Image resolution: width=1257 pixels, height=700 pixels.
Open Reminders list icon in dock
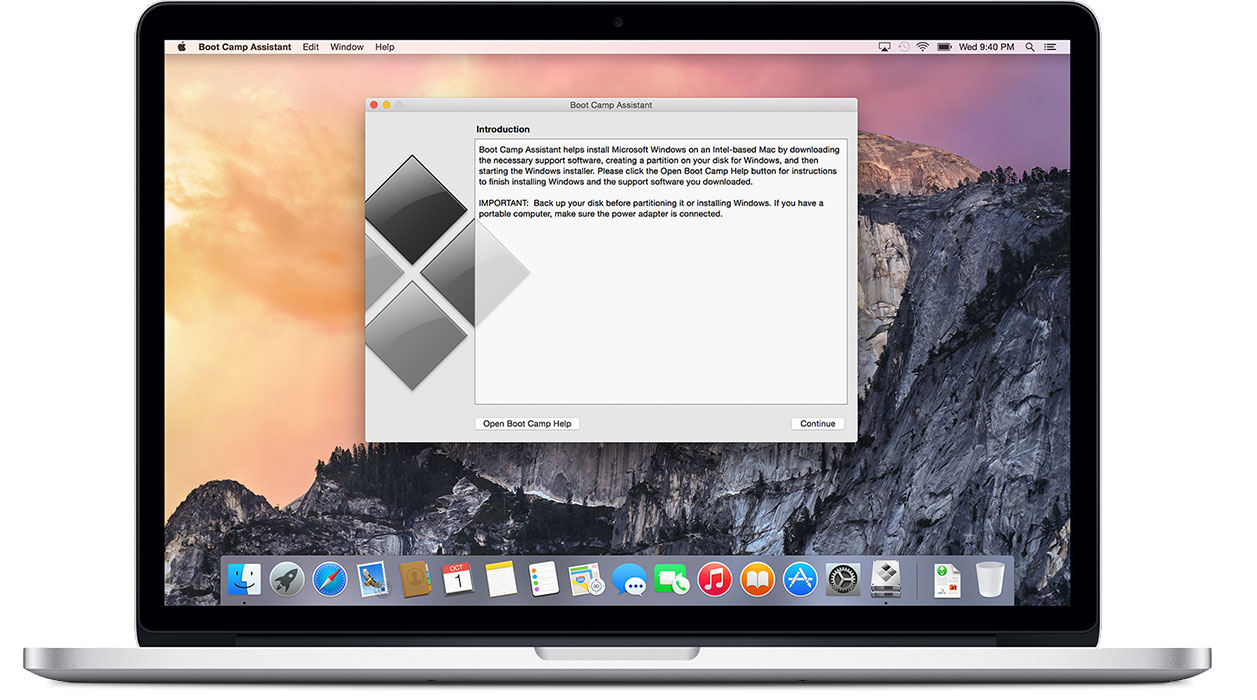543,579
